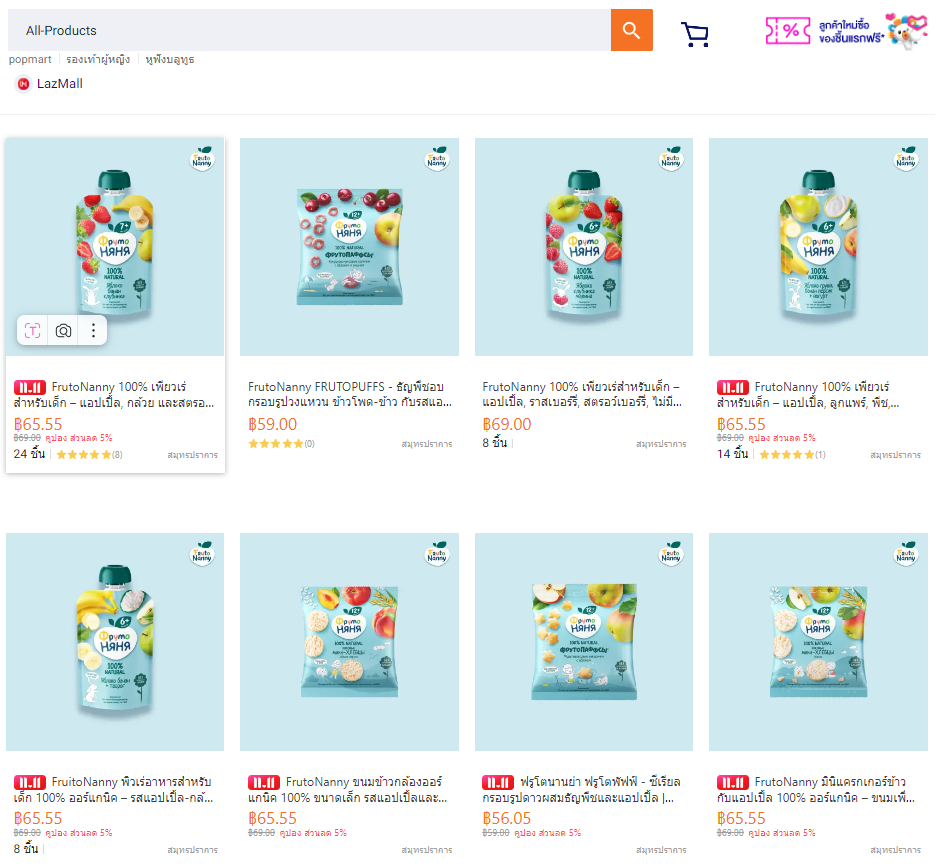The height and width of the screenshot is (867, 937).
Task: Select the popmart suggested search link
Action: coord(30,60)
